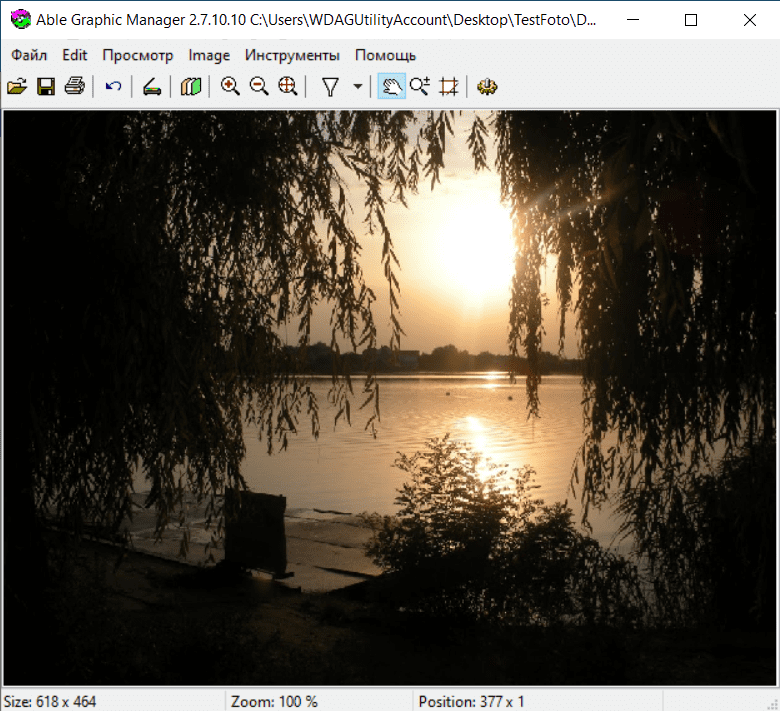The width and height of the screenshot is (780, 711).
Task: Open the Файл menu
Action: point(29,55)
